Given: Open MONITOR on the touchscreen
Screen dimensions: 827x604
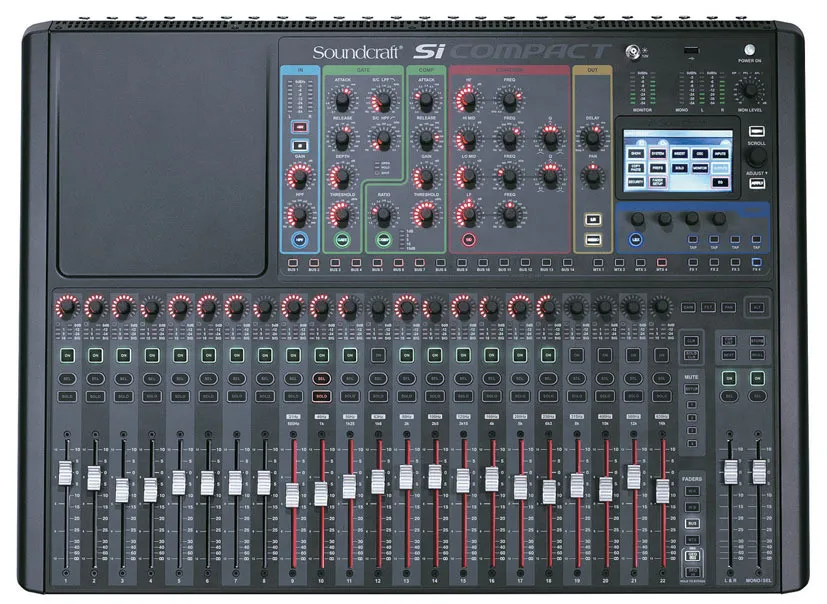Looking at the screenshot, I should 699,168.
